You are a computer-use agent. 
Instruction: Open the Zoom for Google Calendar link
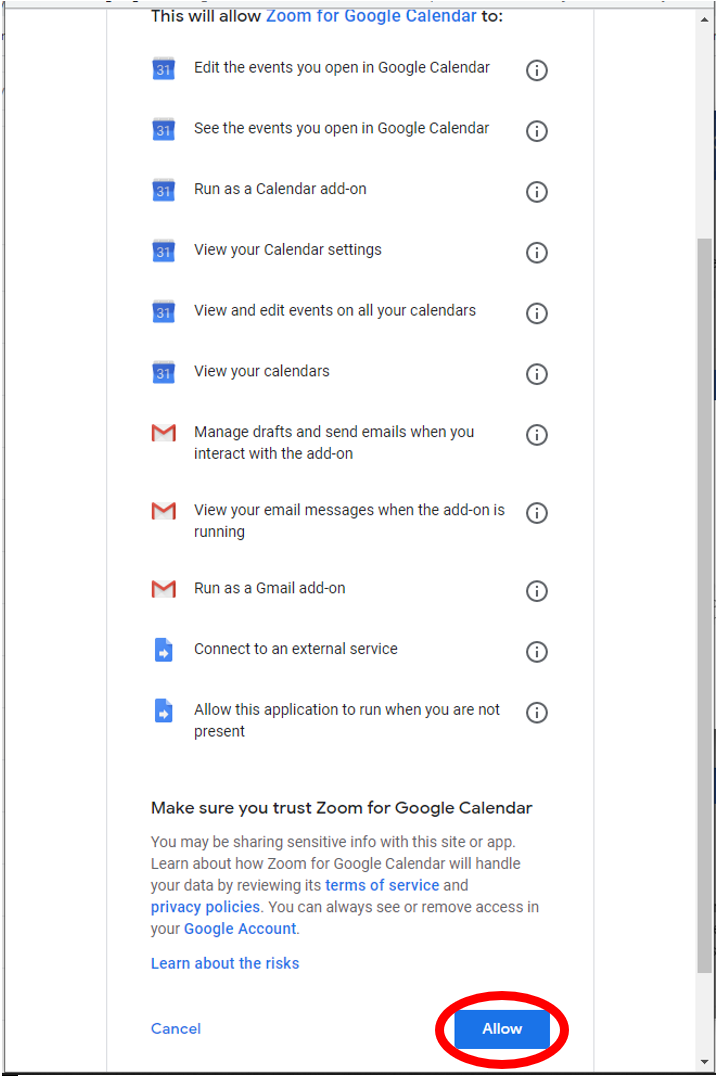tap(371, 16)
